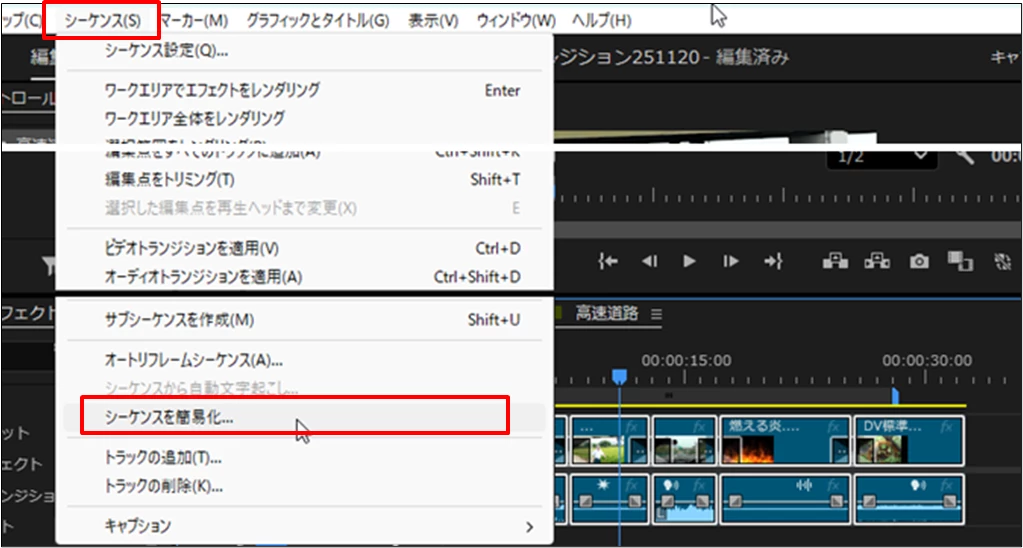Choose ビデオトランジションを適用(V)
Image resolution: width=1023 pixels, height=548 pixels.
coord(304,249)
